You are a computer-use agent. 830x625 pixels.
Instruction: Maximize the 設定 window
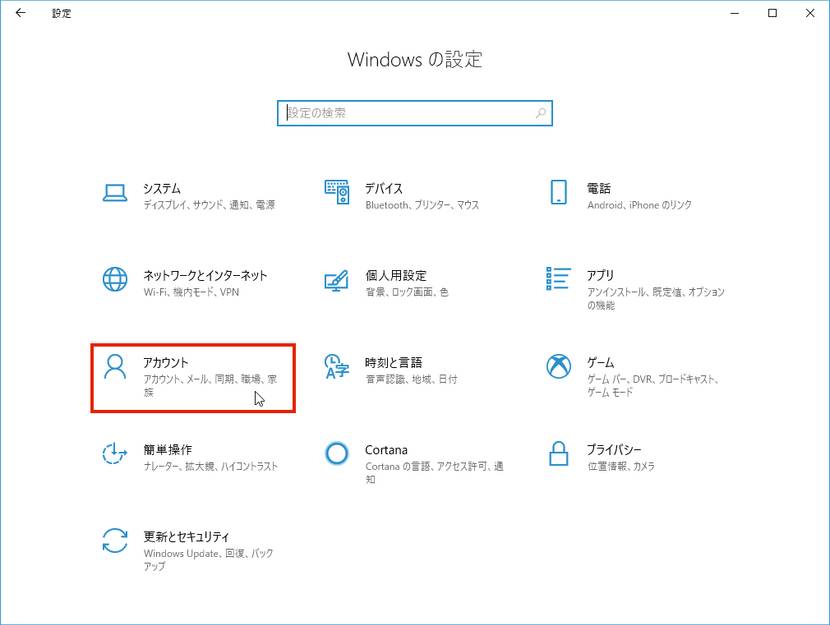click(772, 13)
